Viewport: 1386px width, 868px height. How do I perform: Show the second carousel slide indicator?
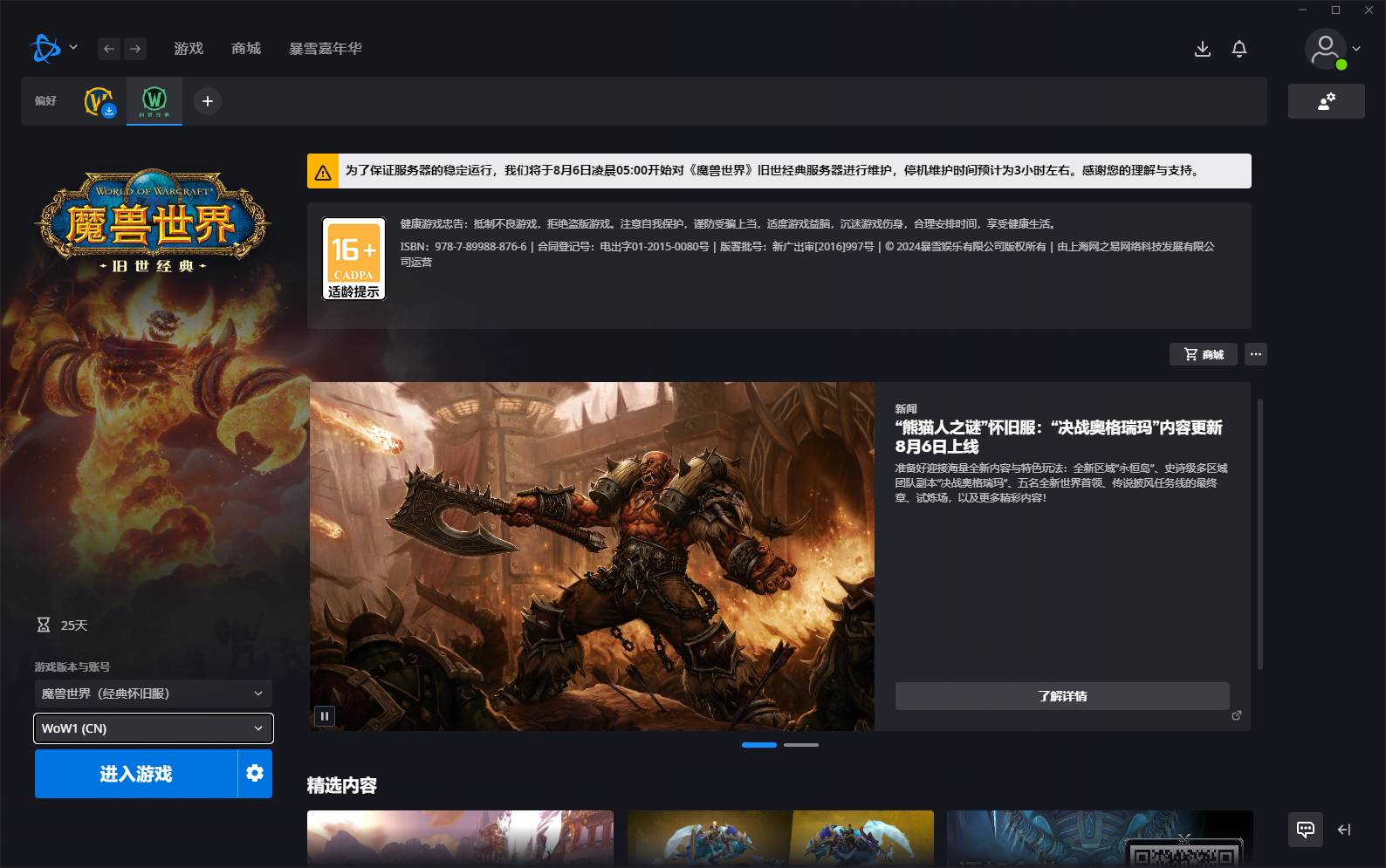pyautogui.click(x=801, y=745)
